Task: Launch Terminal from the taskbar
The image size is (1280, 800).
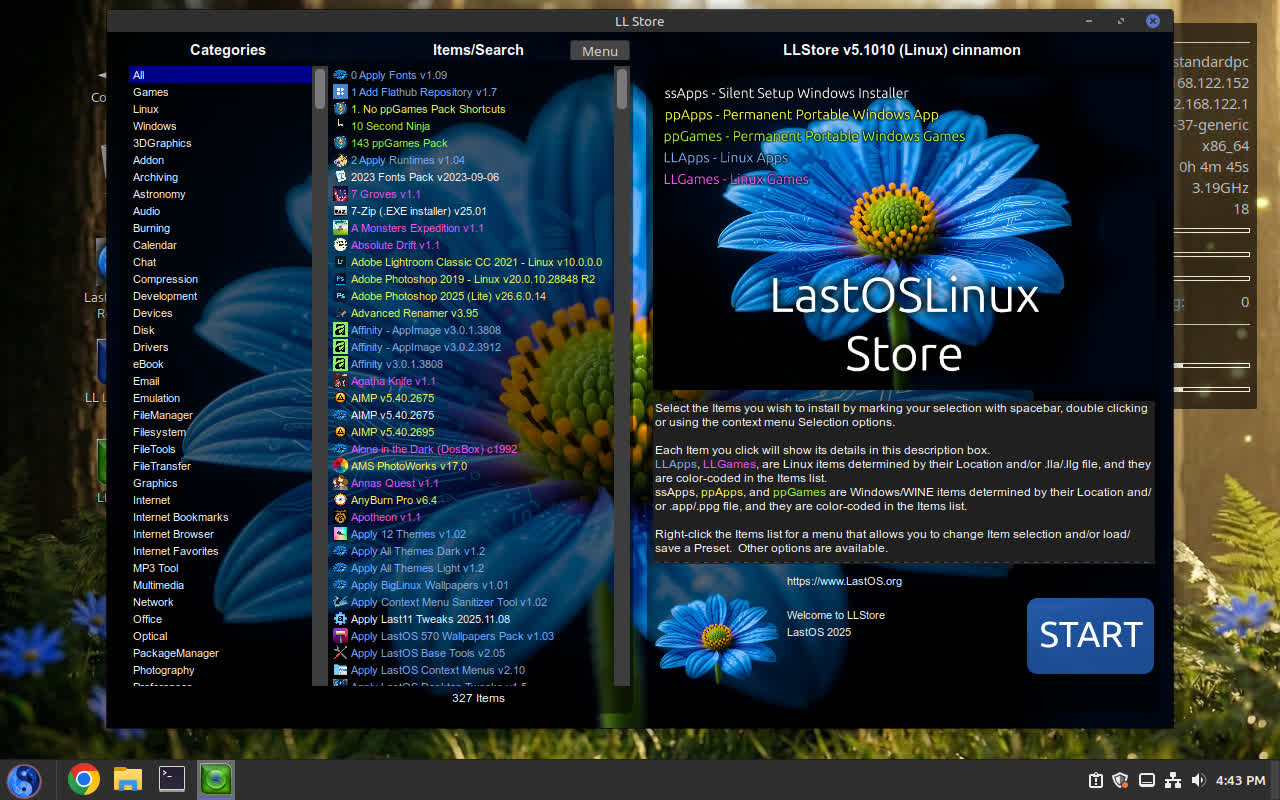Action: click(172, 779)
